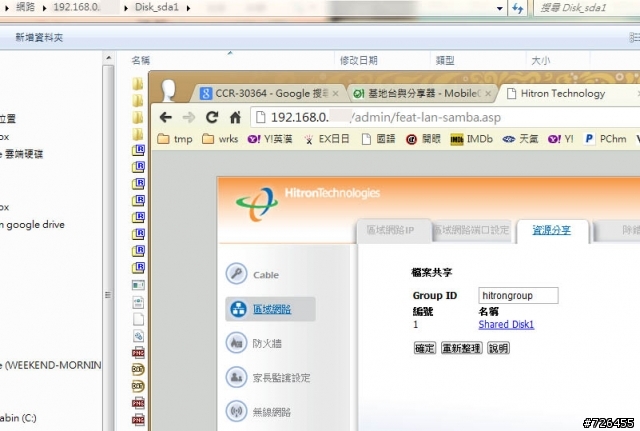640x431 pixels.
Task: Sort Explorer files by 名稱 column
Action: [141, 60]
